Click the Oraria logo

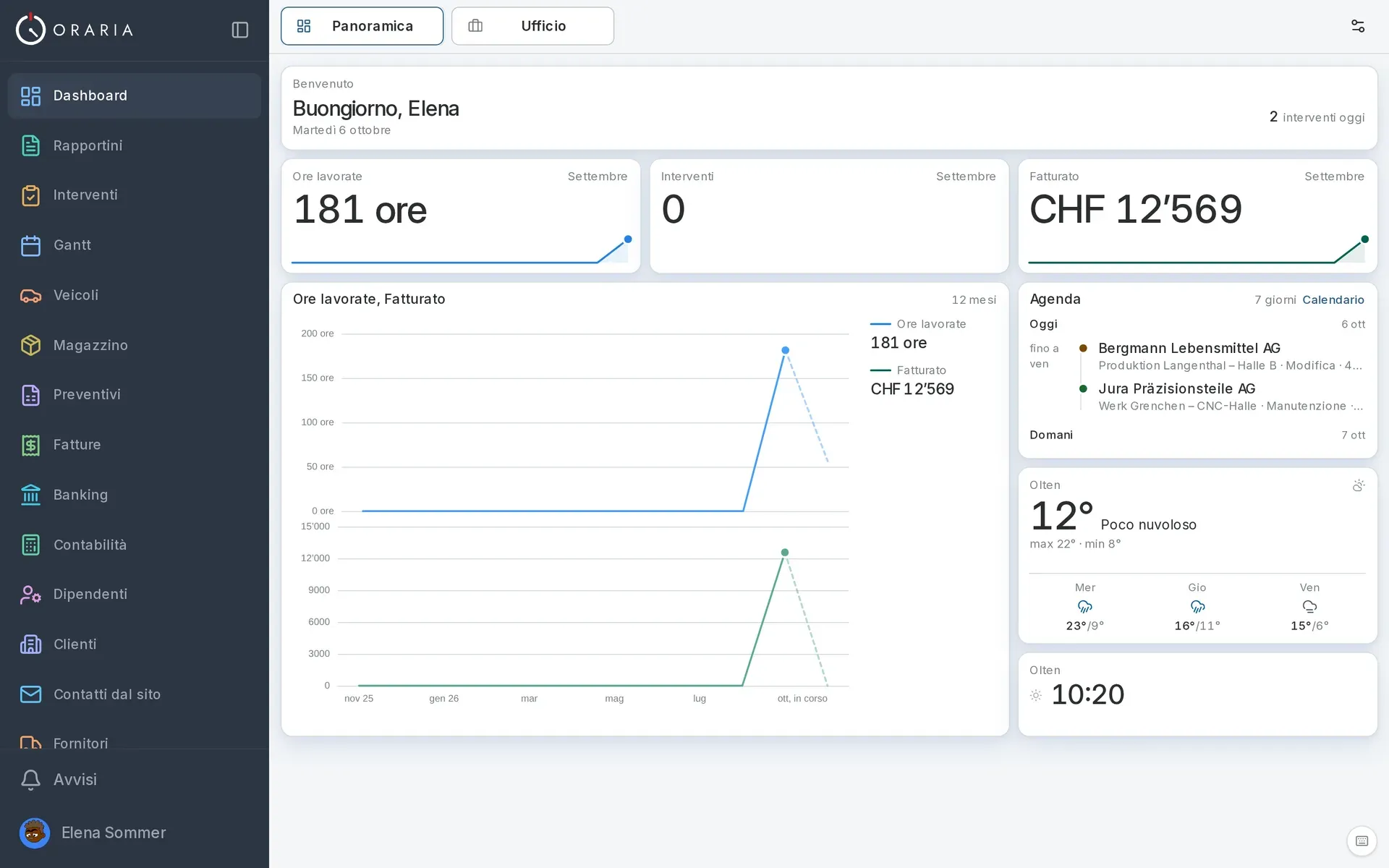(75, 30)
